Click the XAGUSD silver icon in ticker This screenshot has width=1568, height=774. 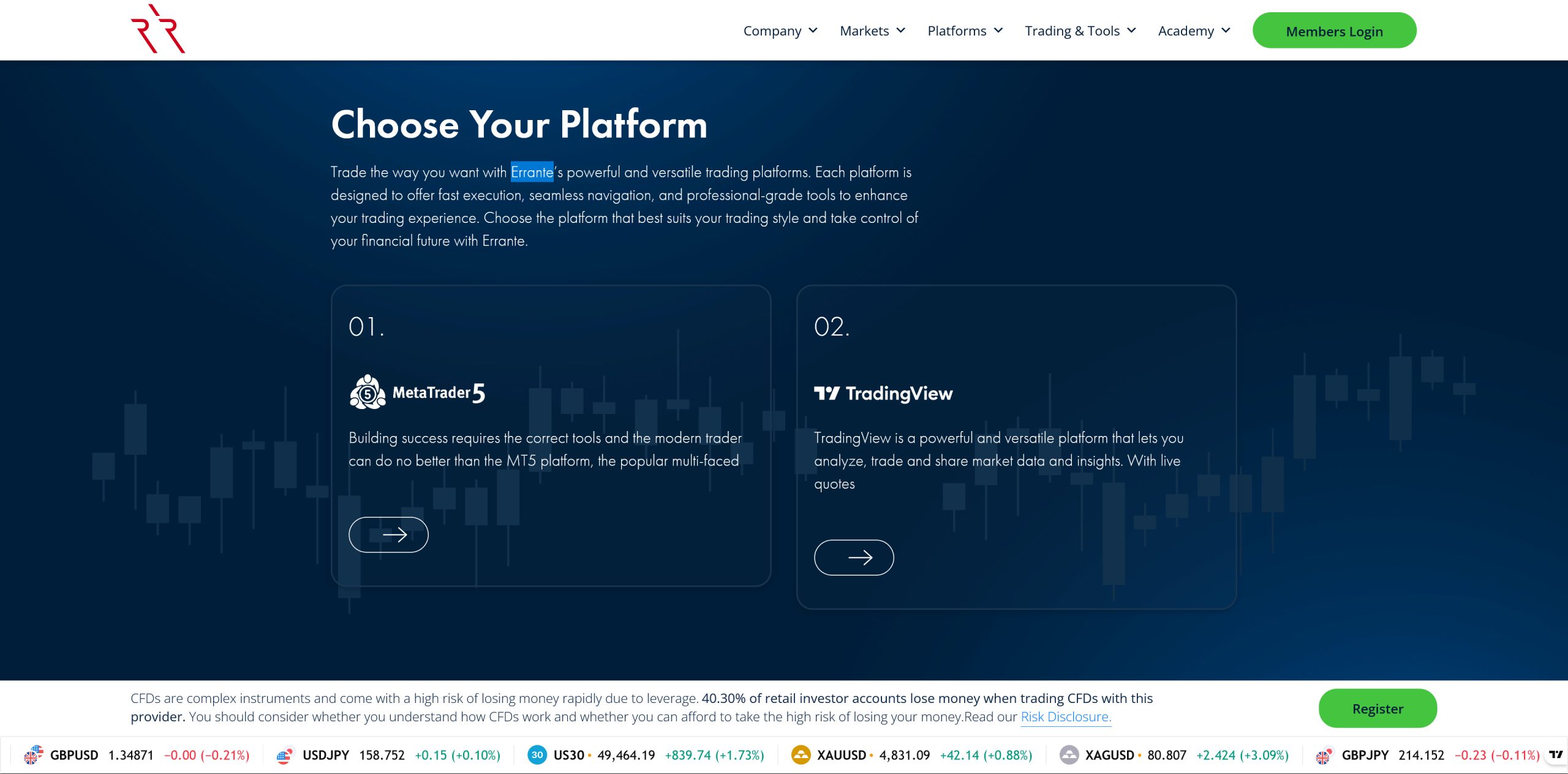coord(1069,755)
